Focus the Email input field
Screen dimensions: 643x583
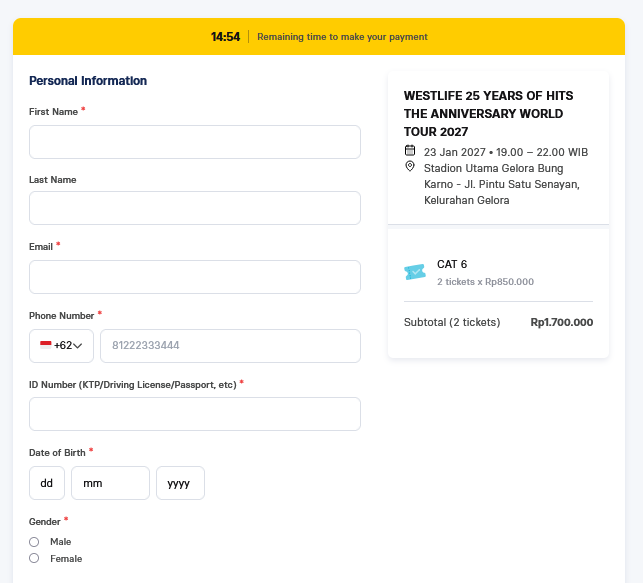(195, 277)
